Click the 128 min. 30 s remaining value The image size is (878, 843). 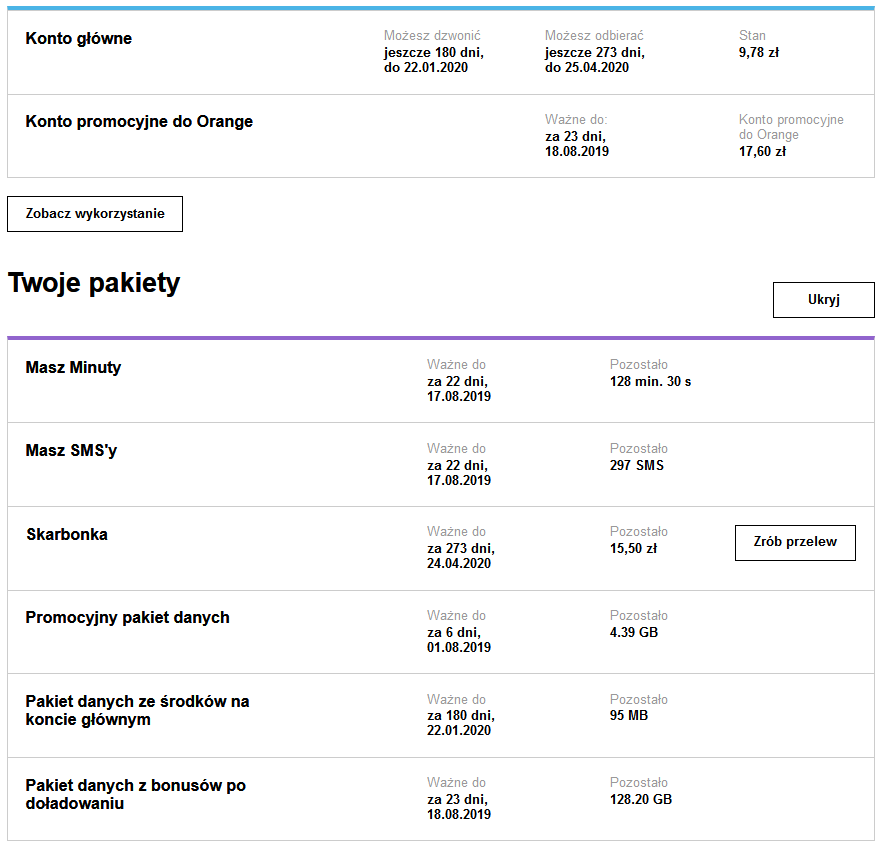click(x=650, y=381)
